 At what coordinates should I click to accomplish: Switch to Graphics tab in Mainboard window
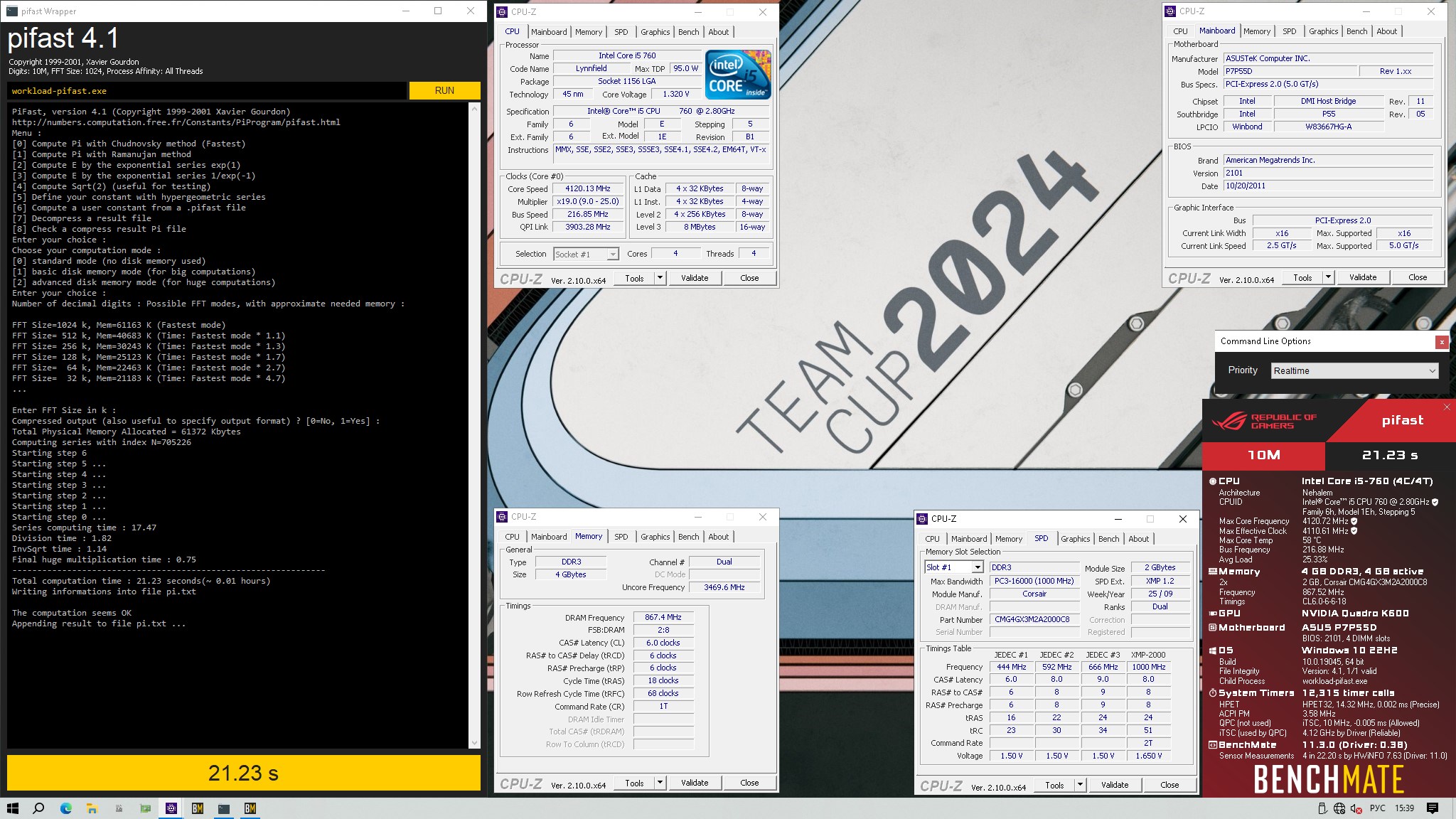[1323, 31]
